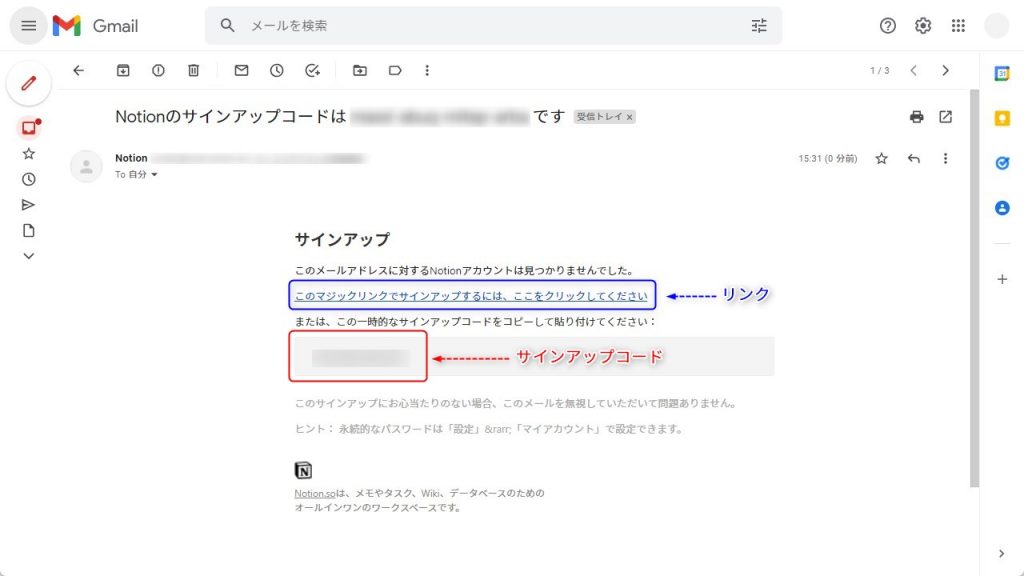Open the Labels icon

(x=394, y=70)
